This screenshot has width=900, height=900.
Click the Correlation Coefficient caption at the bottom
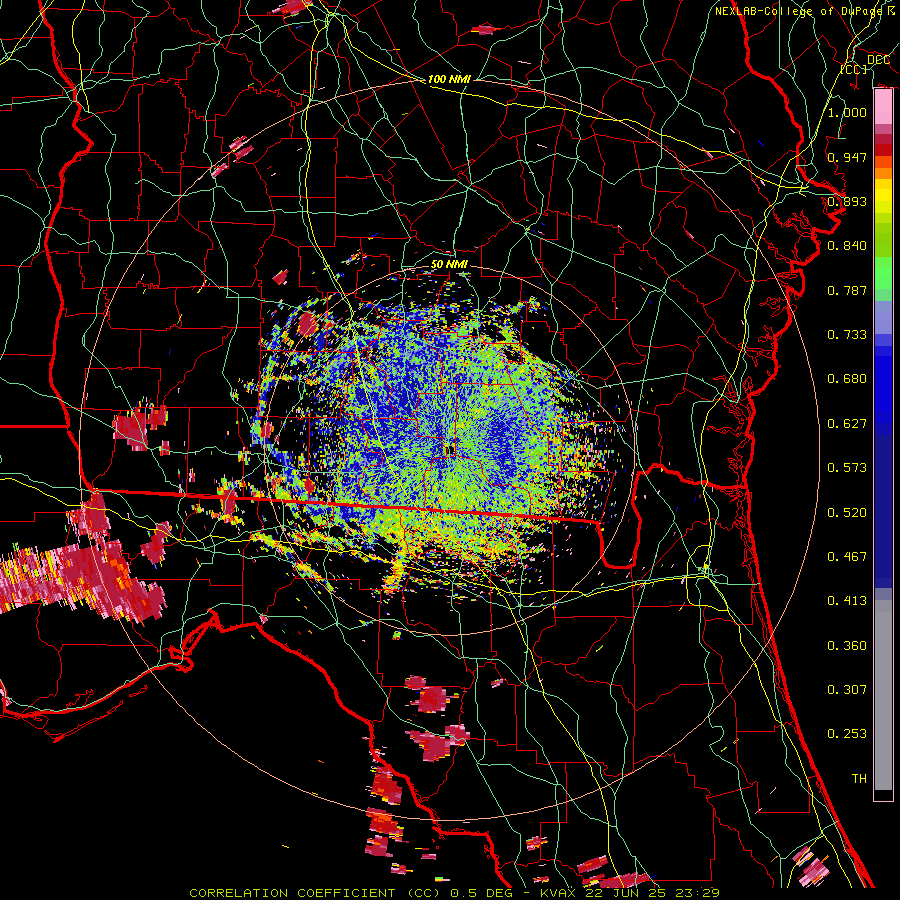point(455,893)
